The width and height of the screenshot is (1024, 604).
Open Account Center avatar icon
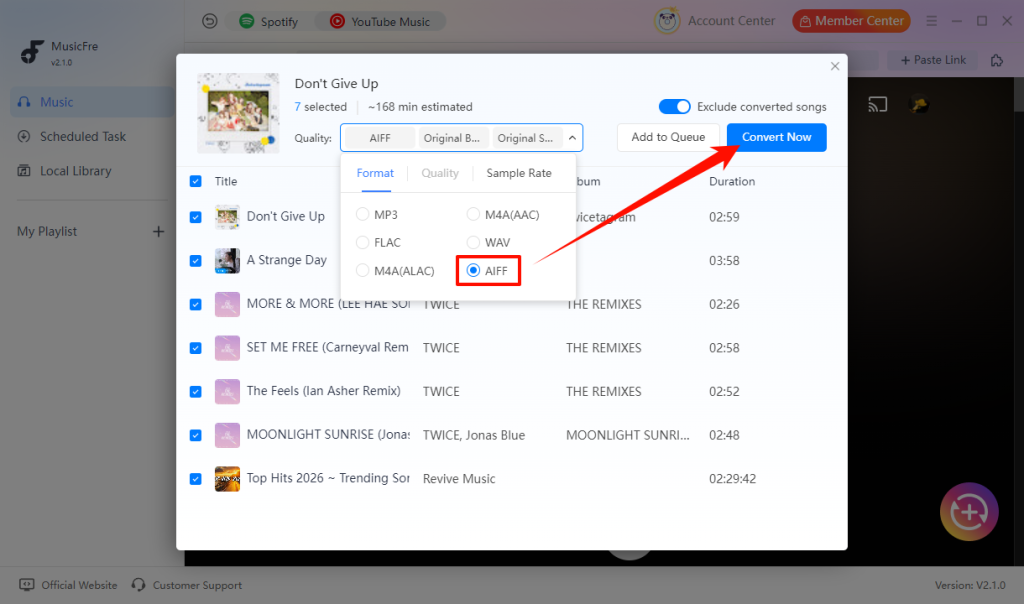(667, 21)
